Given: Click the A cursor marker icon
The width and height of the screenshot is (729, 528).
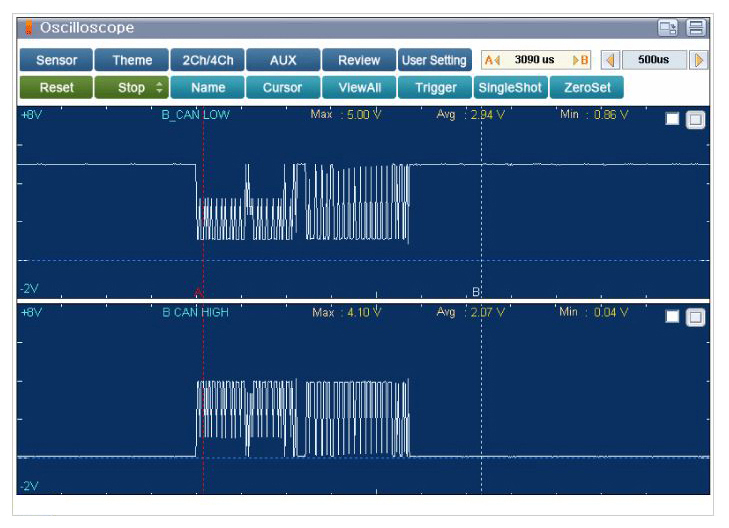Looking at the screenshot, I should click(491, 60).
